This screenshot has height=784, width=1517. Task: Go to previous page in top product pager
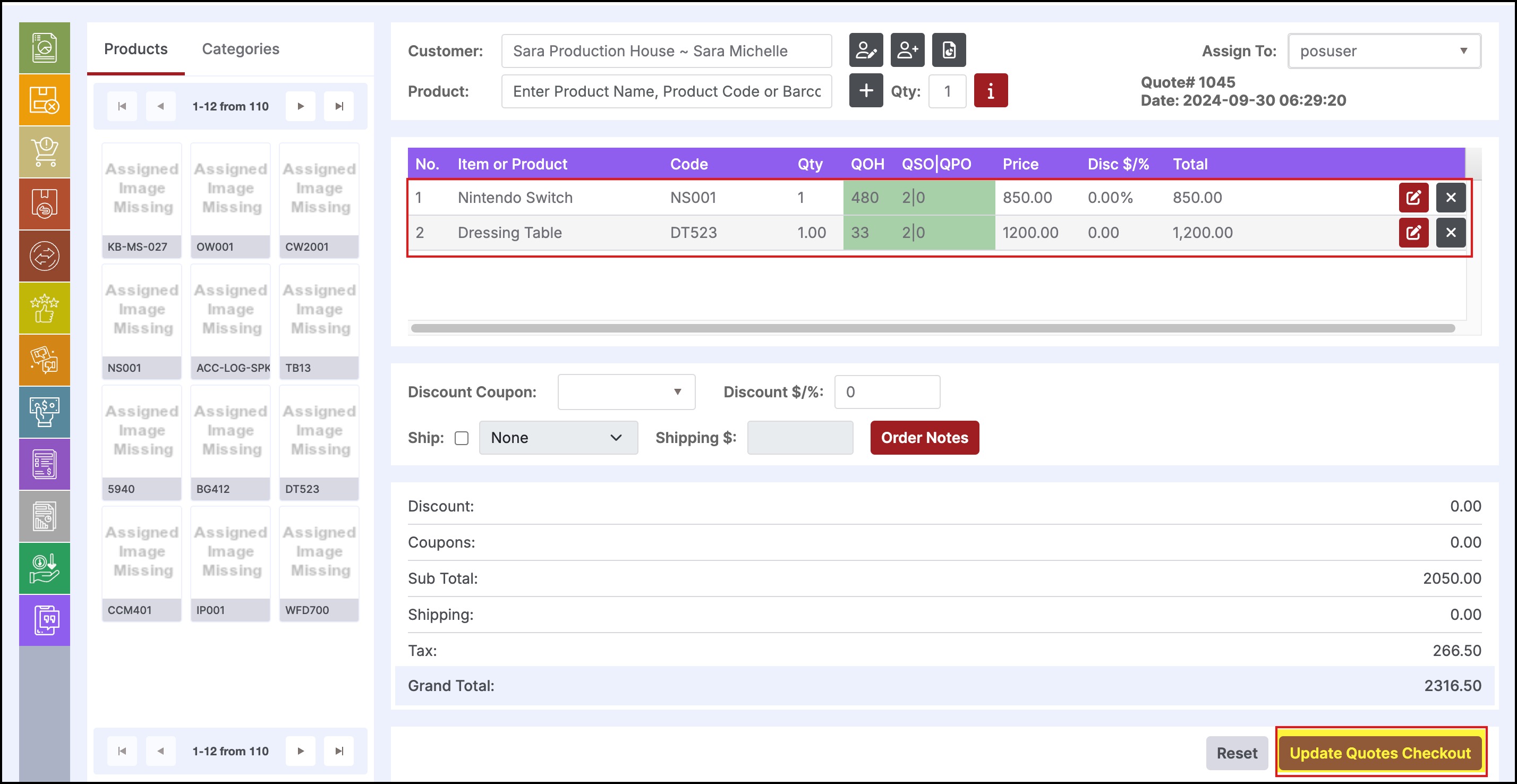click(x=160, y=107)
